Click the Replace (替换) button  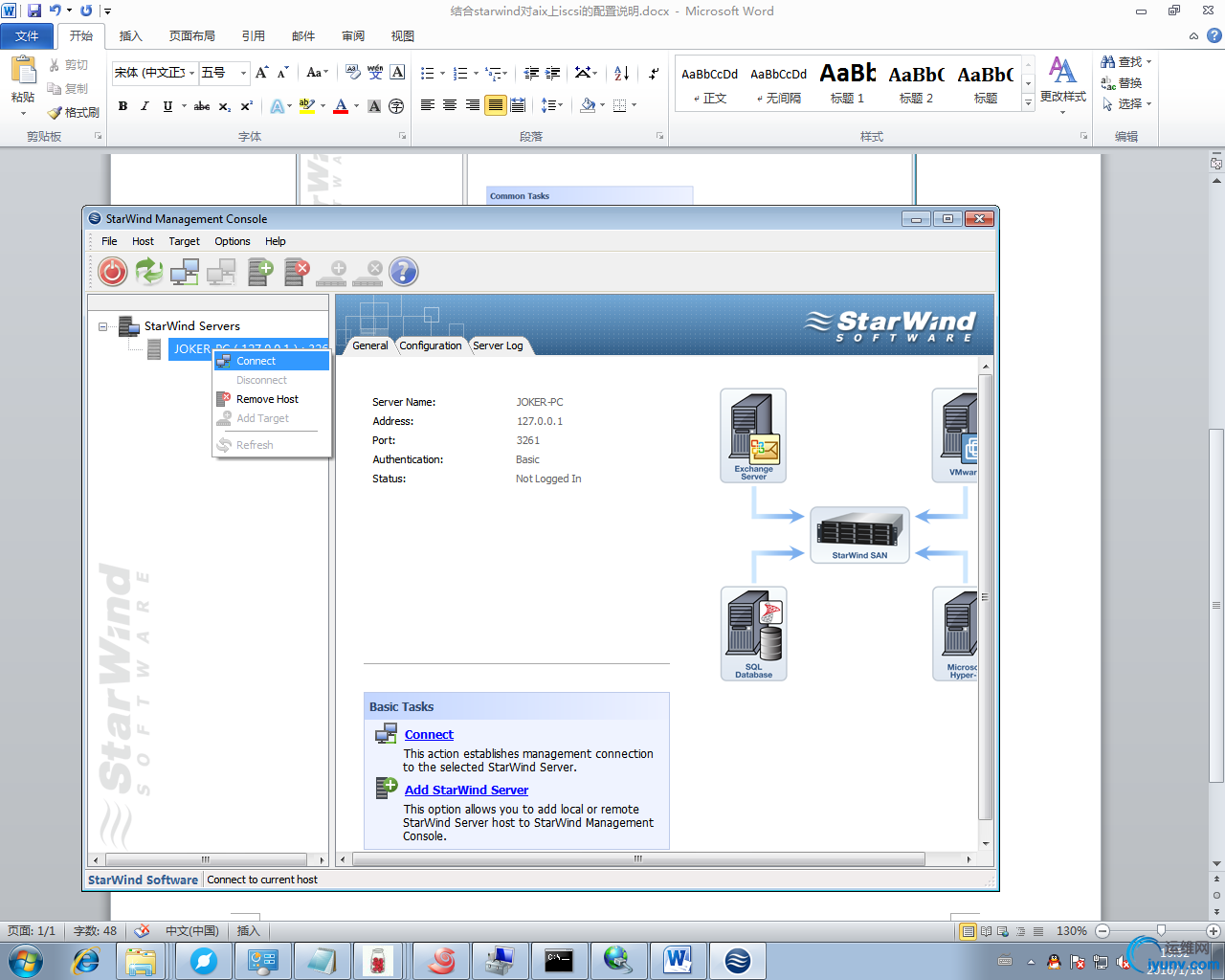[1122, 82]
